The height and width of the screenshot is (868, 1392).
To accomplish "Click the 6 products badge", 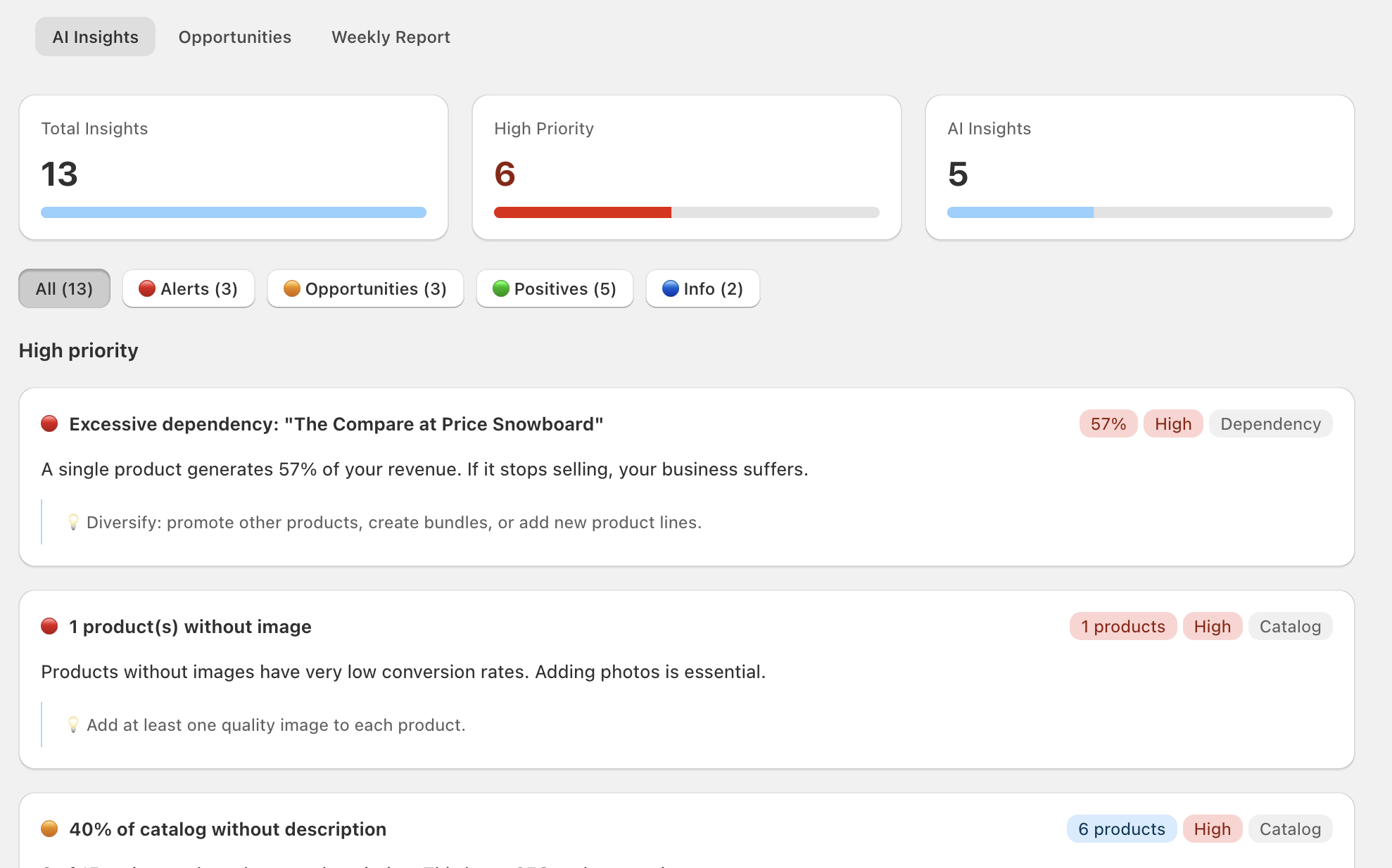I will tap(1122, 829).
